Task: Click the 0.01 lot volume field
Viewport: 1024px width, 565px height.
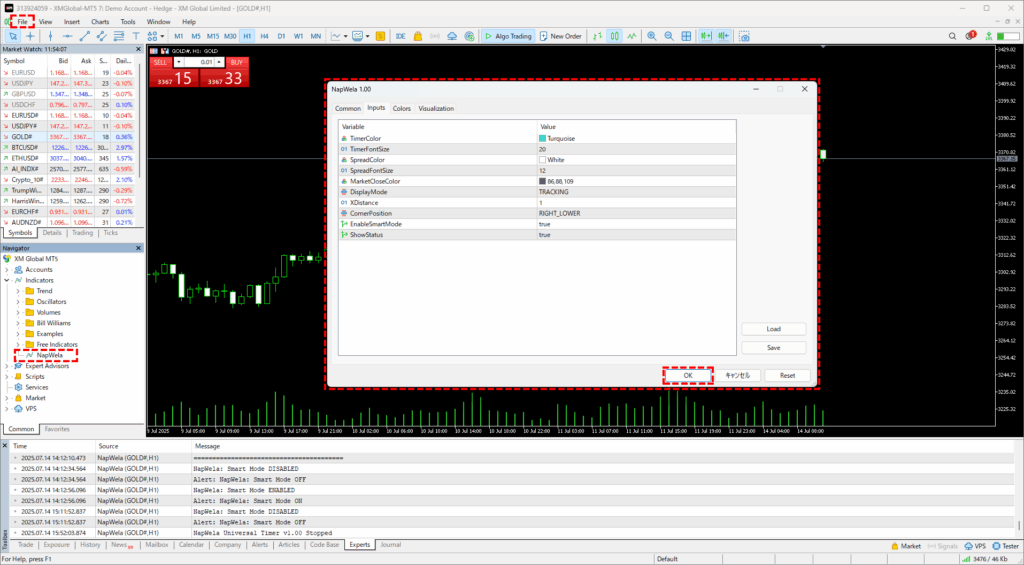Action: click(x=199, y=62)
